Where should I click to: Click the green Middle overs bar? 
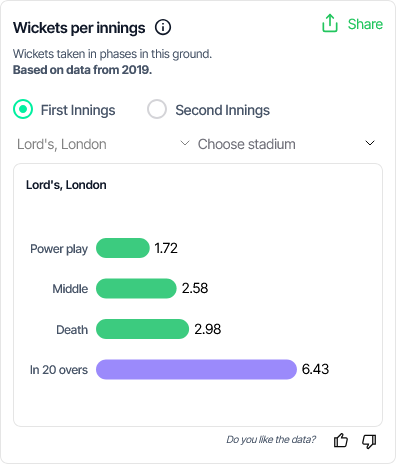point(136,288)
